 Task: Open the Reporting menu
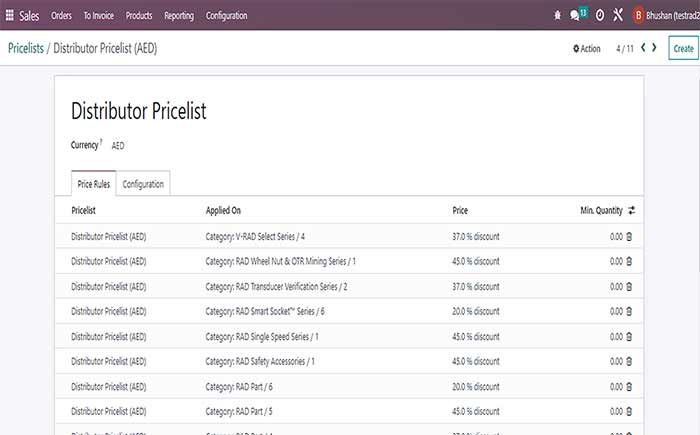tap(179, 16)
